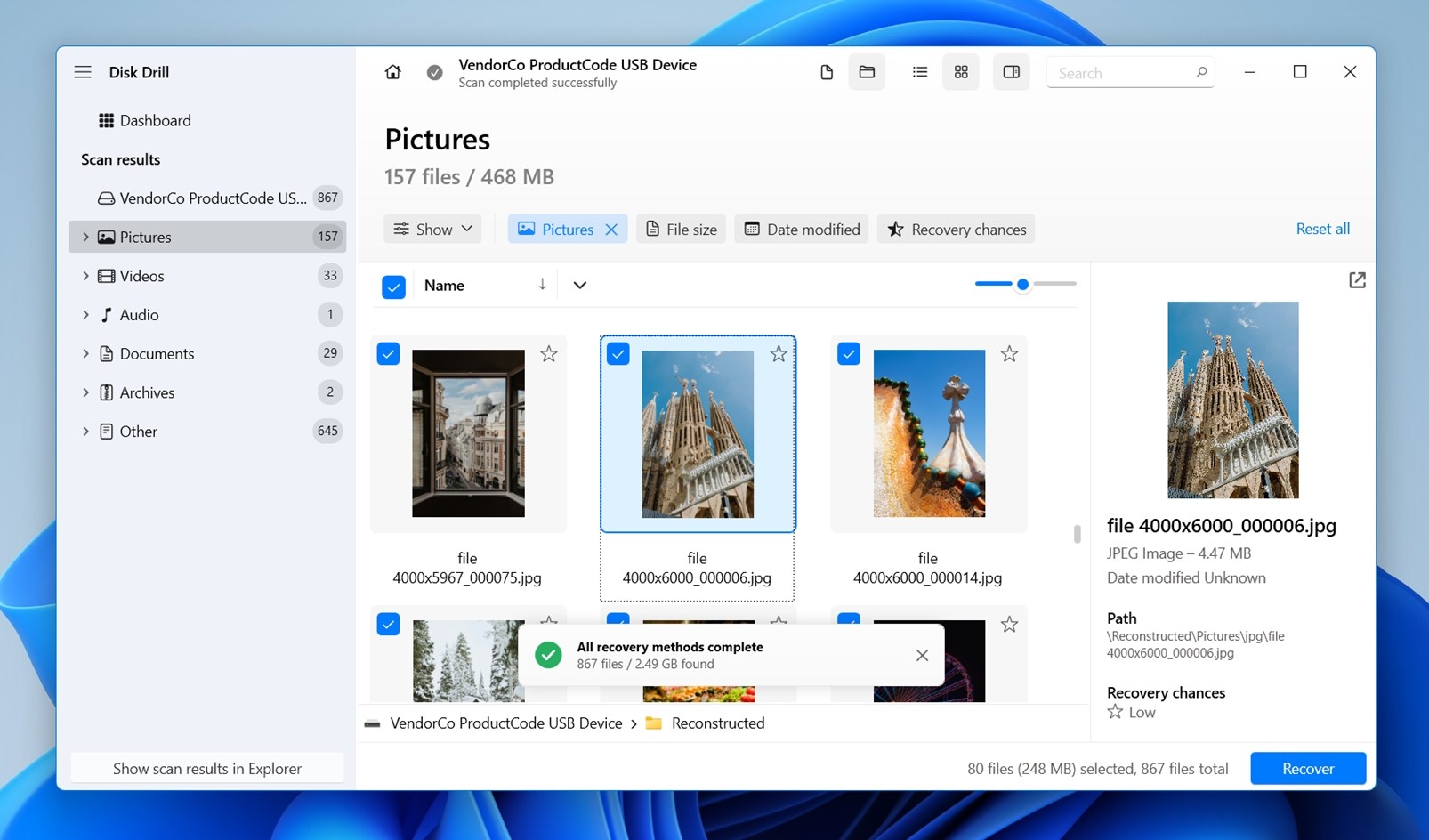Uncheck the snowy trees image checkbox

tap(388, 625)
